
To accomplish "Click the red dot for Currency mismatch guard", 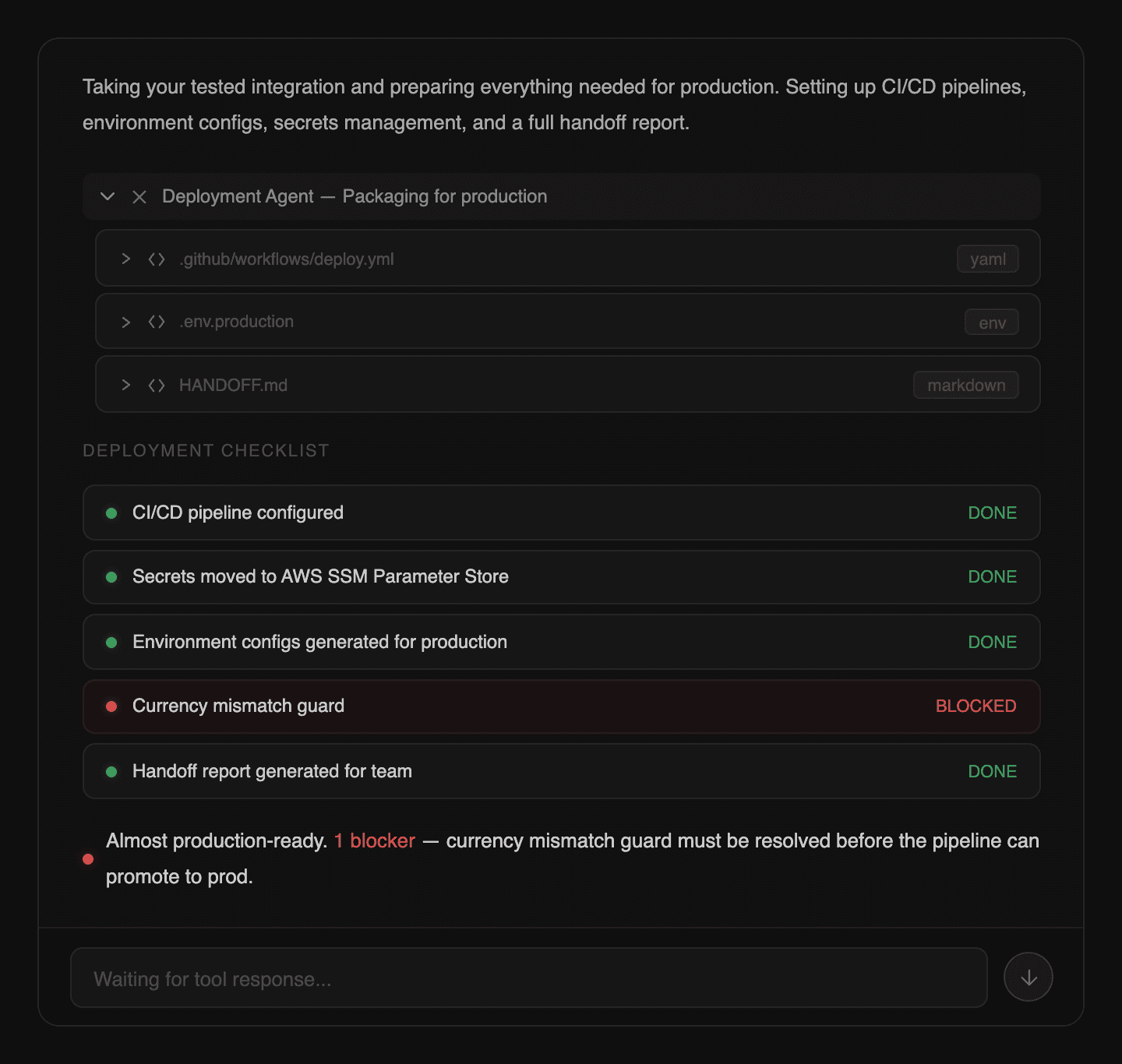I will point(111,706).
